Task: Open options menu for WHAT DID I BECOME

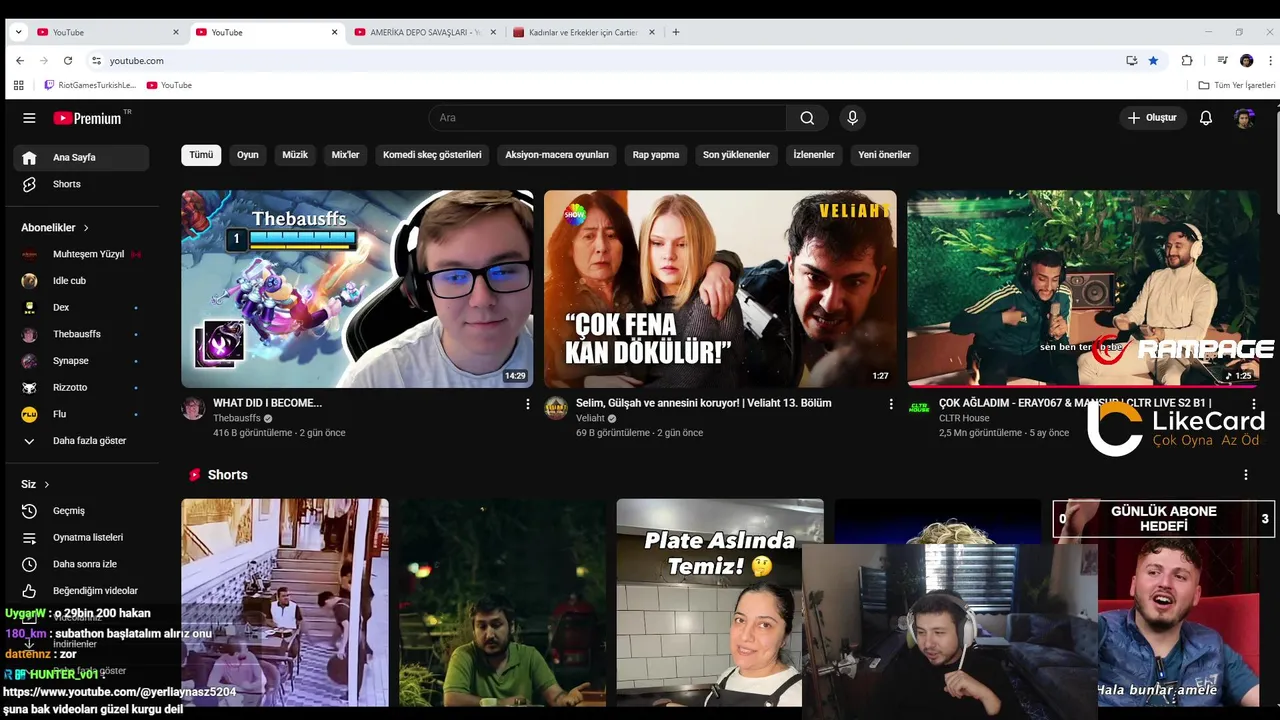Action: click(x=528, y=404)
